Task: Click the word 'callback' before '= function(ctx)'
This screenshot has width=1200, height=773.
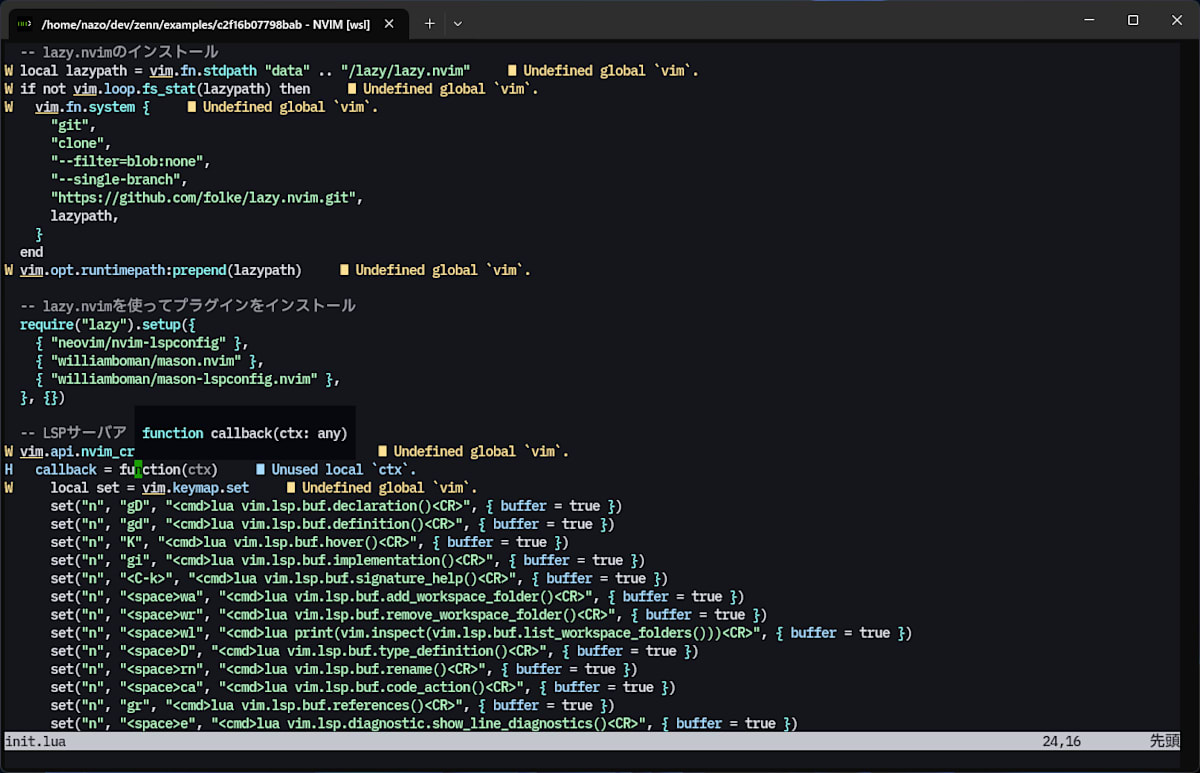Action: [66, 470]
